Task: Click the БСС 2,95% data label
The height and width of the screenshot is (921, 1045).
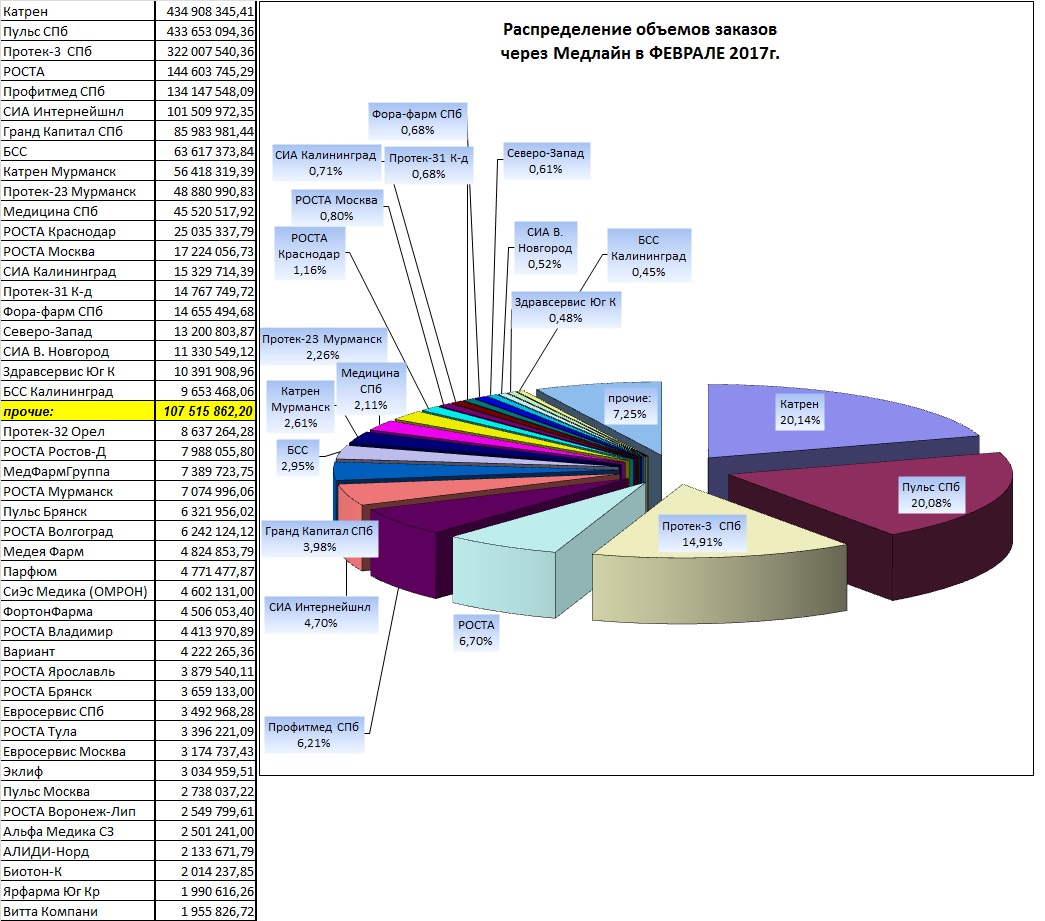Action: click(x=297, y=458)
